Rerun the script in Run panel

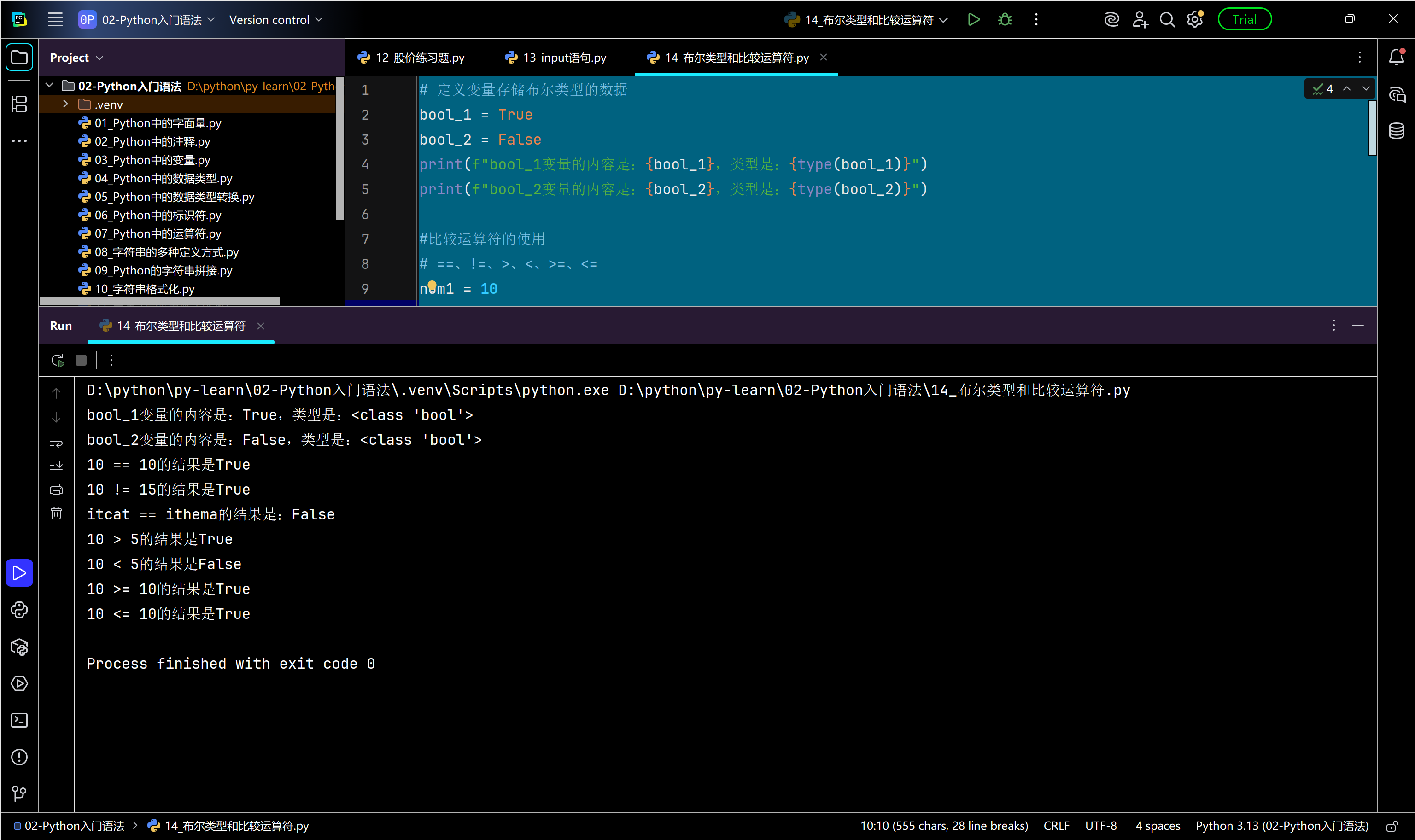pos(57,360)
